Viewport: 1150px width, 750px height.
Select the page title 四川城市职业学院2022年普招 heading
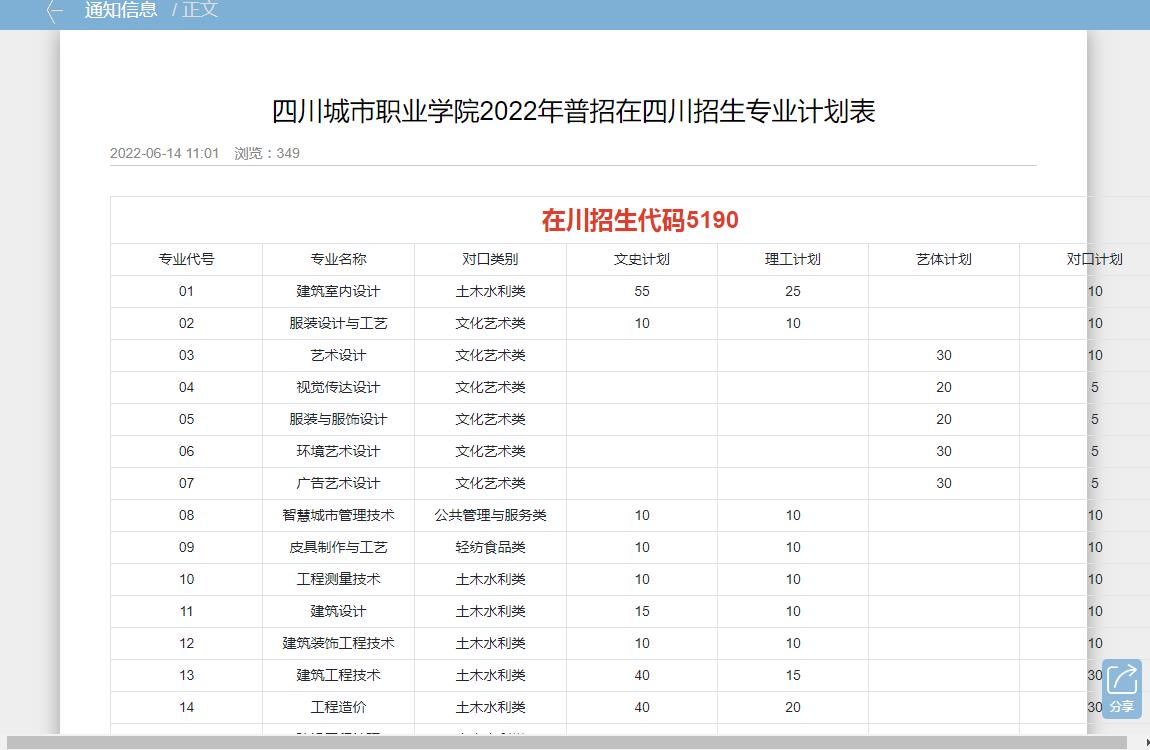pos(574,111)
